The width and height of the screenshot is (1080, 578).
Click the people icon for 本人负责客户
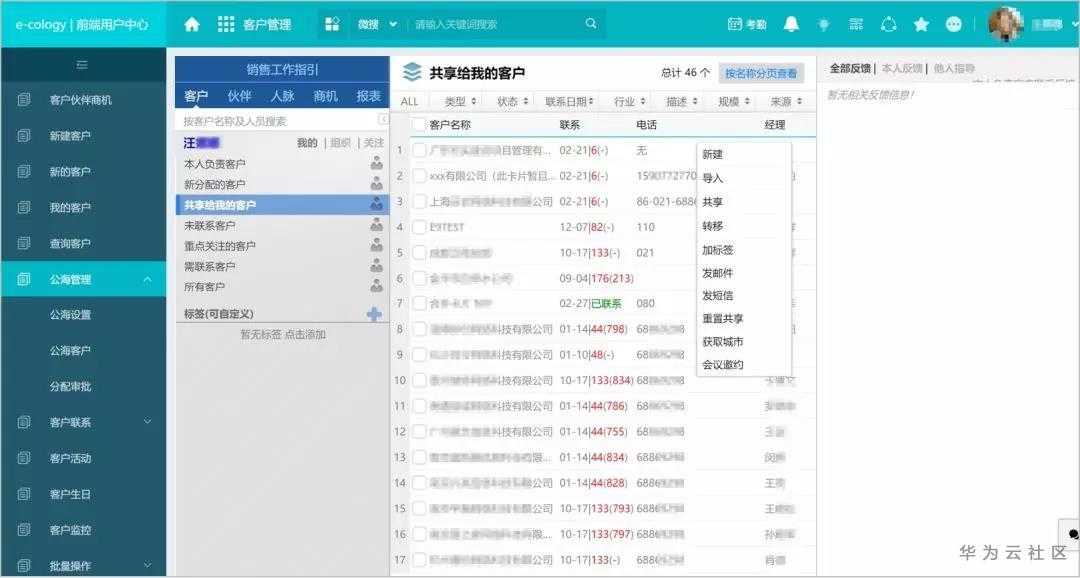coord(376,164)
